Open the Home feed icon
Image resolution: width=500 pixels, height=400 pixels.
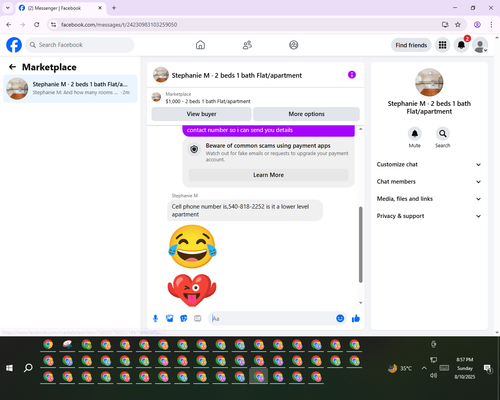(x=200, y=45)
